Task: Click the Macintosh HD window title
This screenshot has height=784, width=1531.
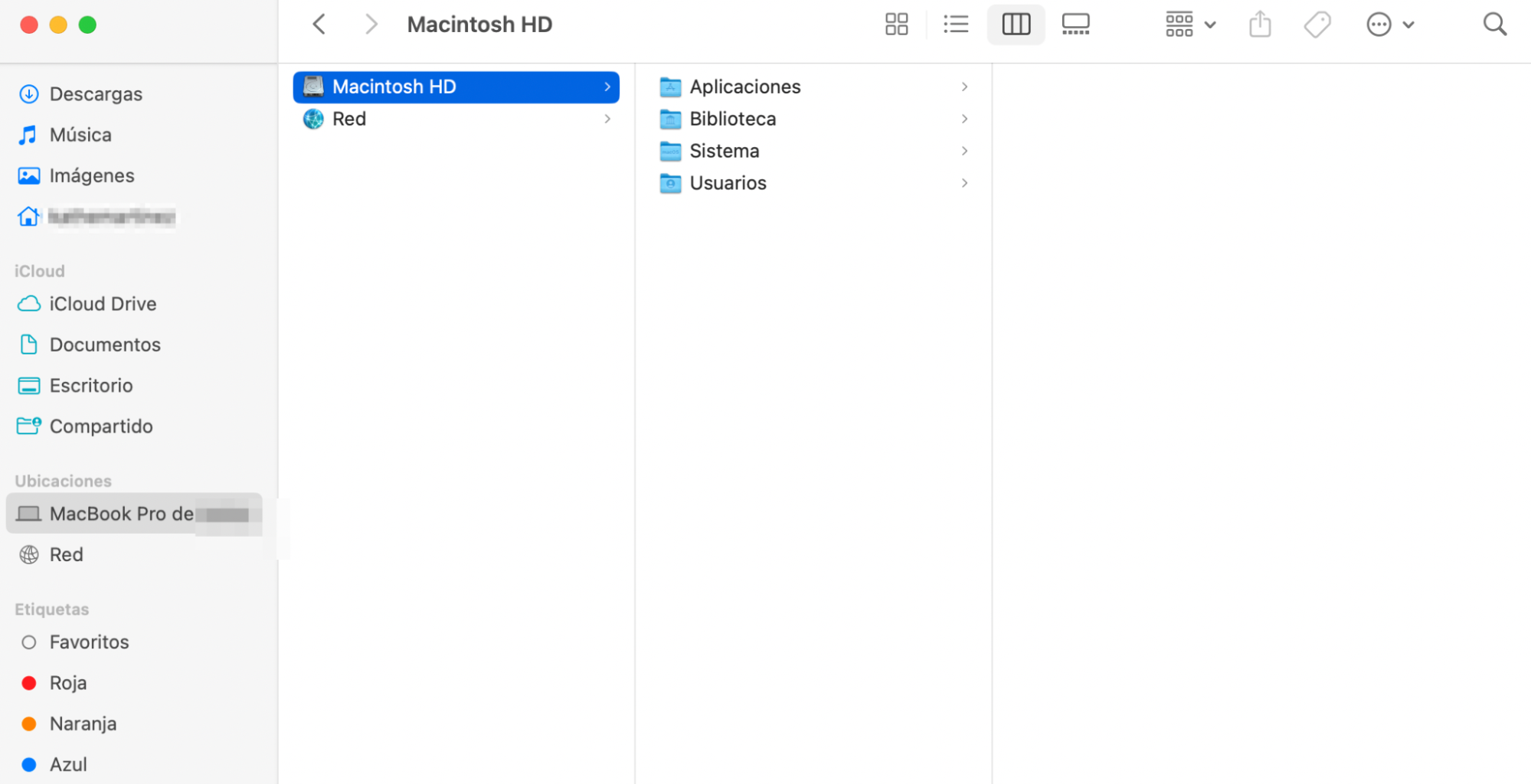Action: tap(479, 24)
